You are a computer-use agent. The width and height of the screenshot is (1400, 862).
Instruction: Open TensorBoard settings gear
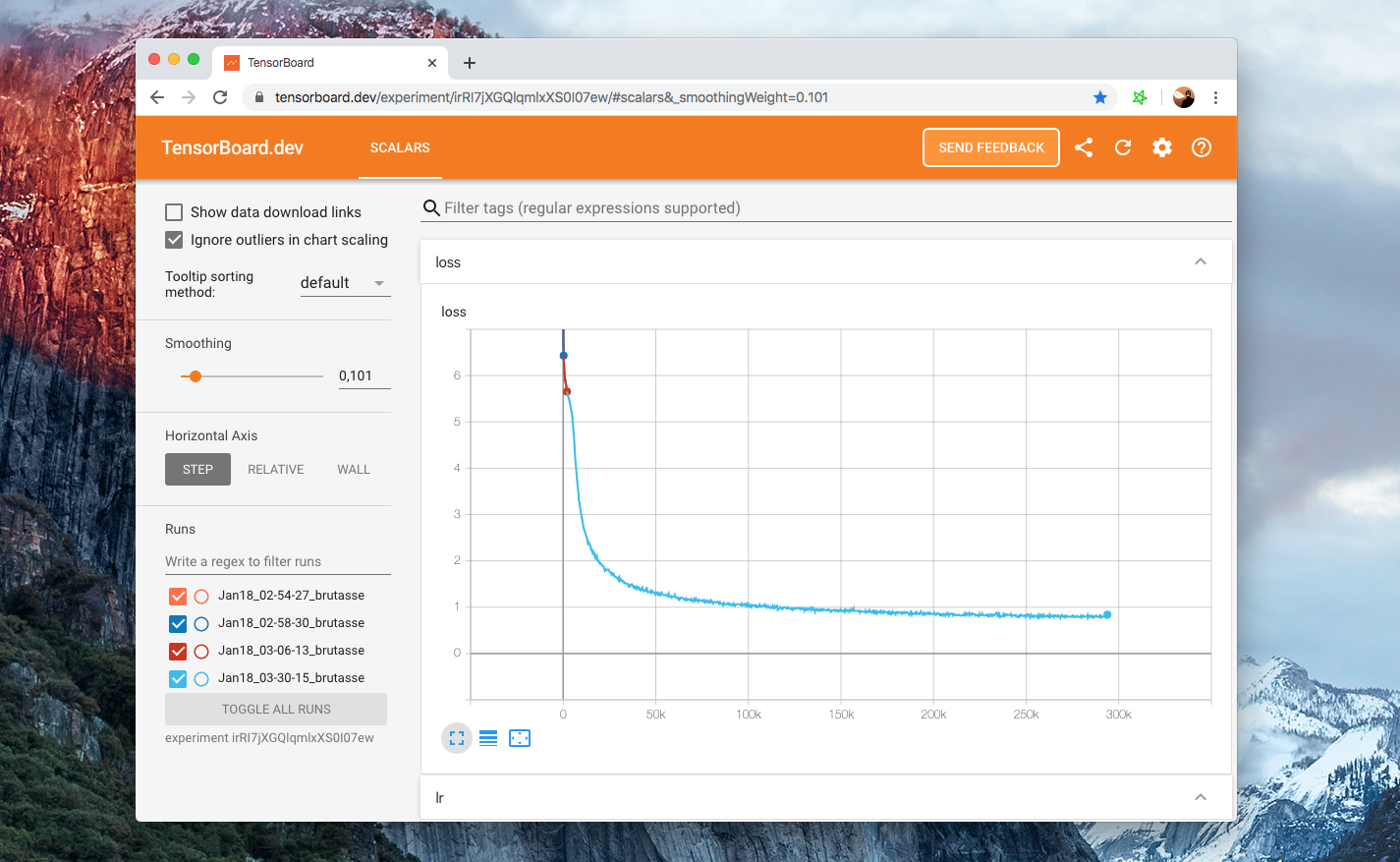1162,147
